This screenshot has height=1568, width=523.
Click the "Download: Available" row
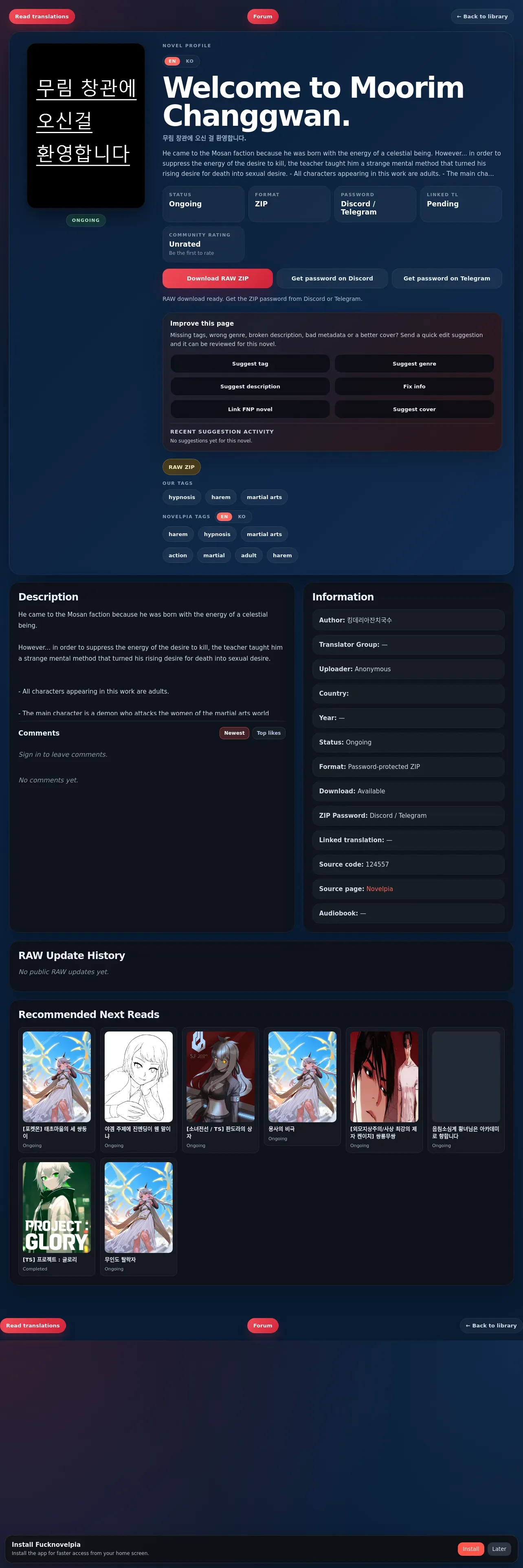[409, 791]
